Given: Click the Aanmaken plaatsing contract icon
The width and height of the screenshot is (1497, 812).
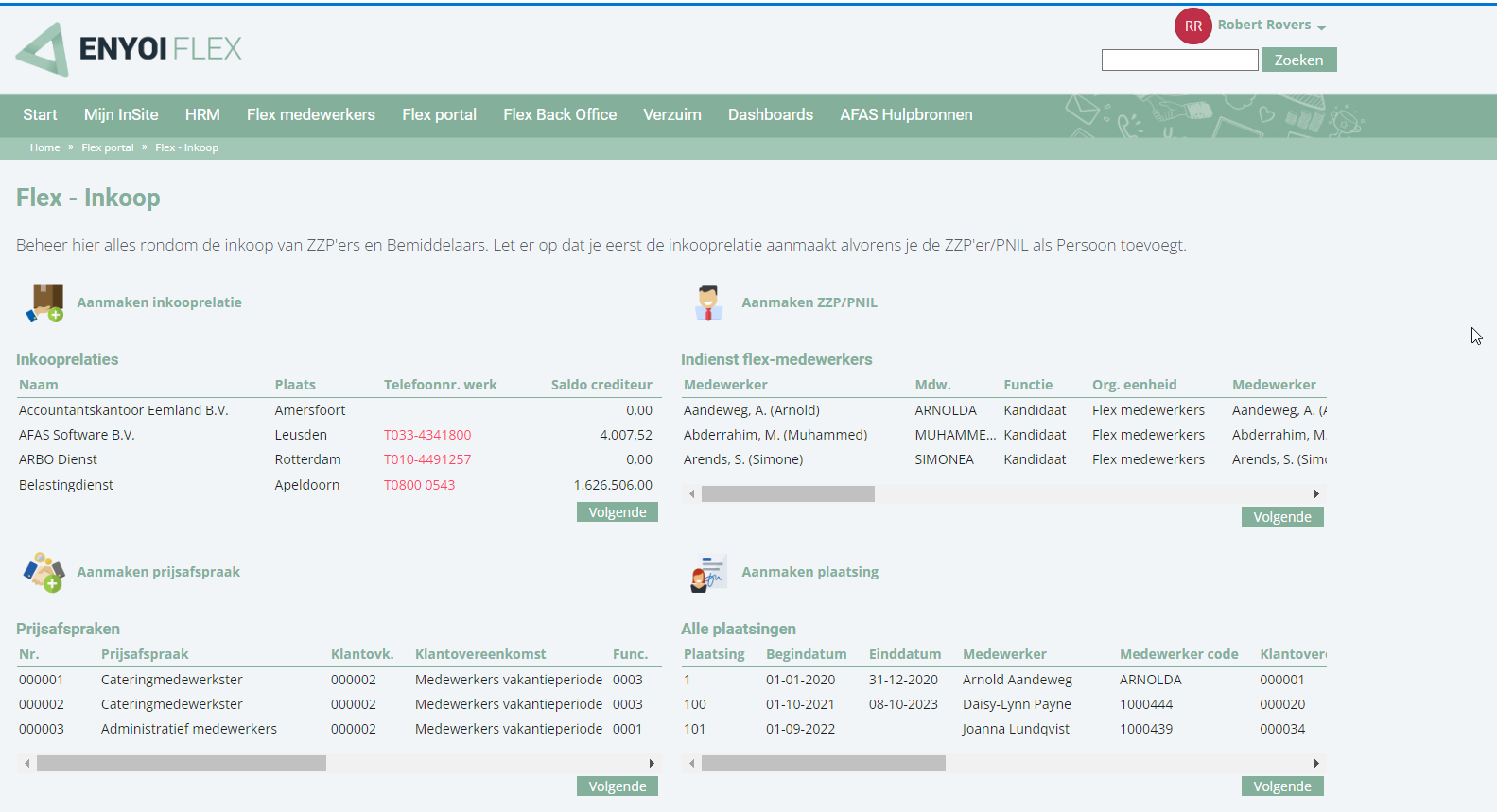Looking at the screenshot, I should pyautogui.click(x=709, y=572).
